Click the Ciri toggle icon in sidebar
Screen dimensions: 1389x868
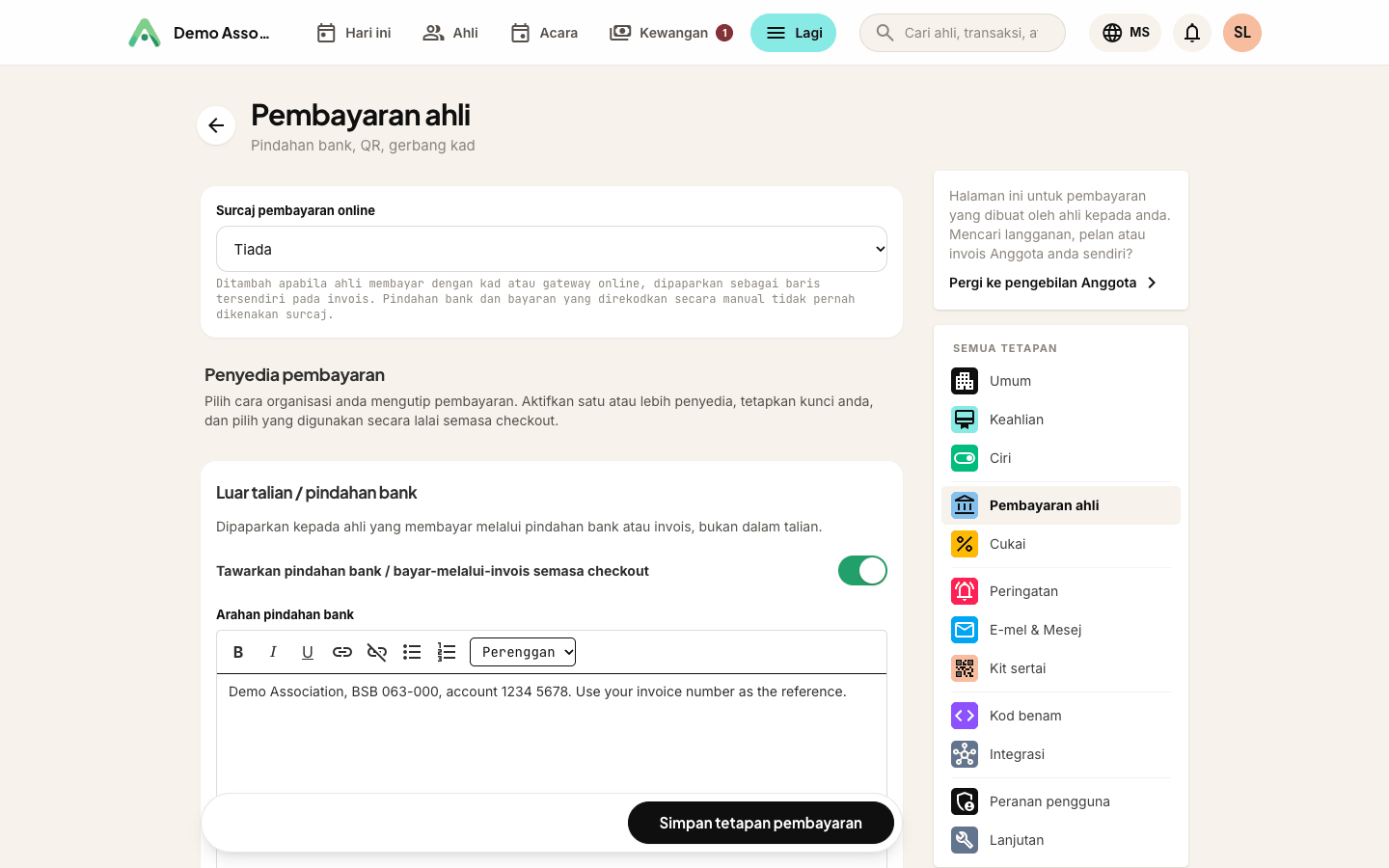965,458
